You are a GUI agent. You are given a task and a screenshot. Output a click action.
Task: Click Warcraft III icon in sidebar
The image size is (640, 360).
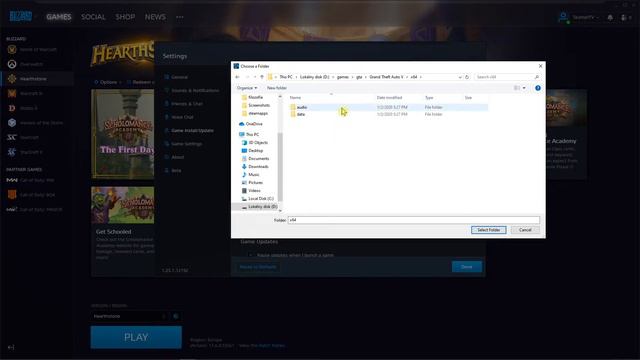[12, 93]
